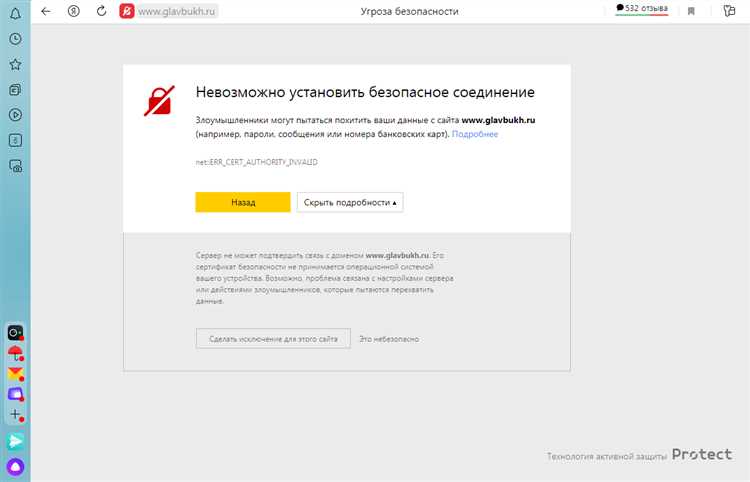The image size is (750, 482).
Task: Open collections icon in sidebar
Action: (x=15, y=89)
